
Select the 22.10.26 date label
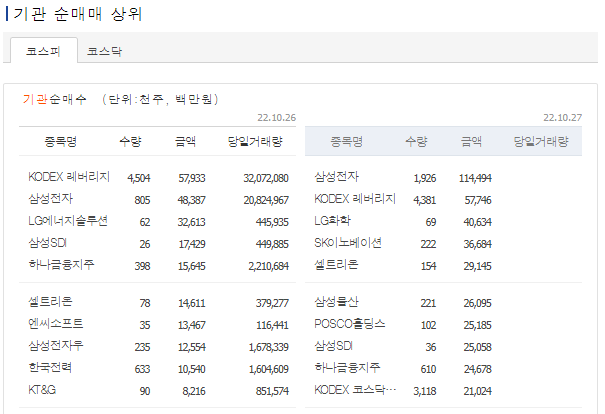tap(277, 118)
